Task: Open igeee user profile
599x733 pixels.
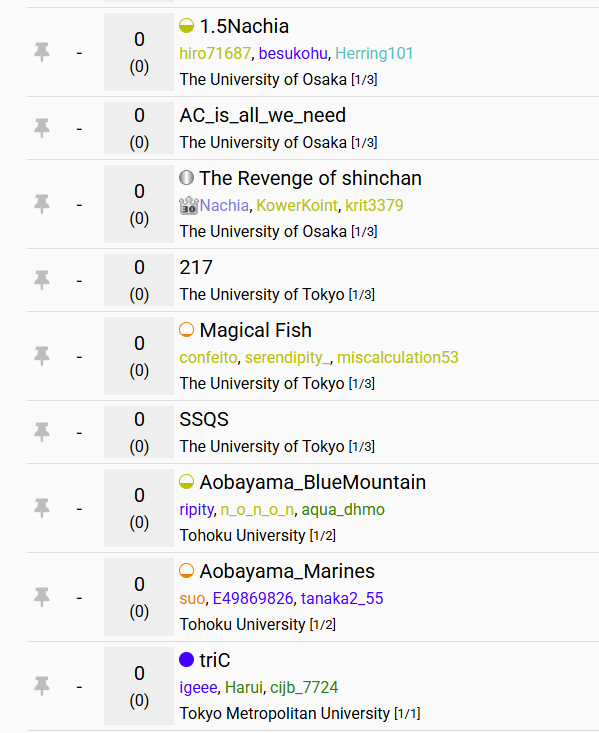Action: tap(198, 687)
